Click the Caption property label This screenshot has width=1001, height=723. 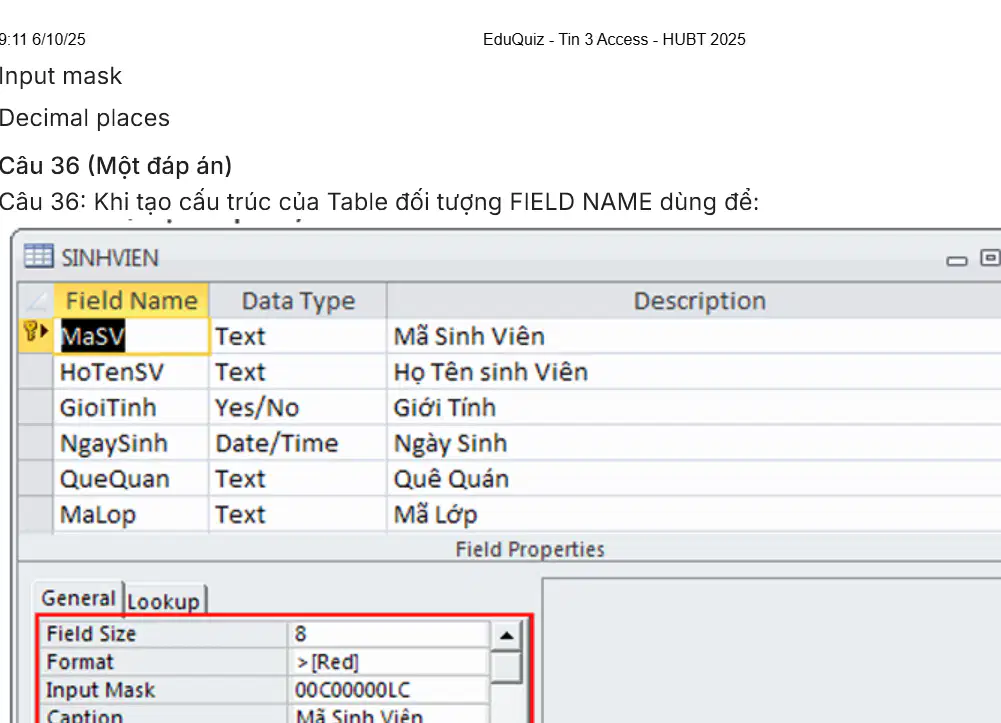(84, 715)
